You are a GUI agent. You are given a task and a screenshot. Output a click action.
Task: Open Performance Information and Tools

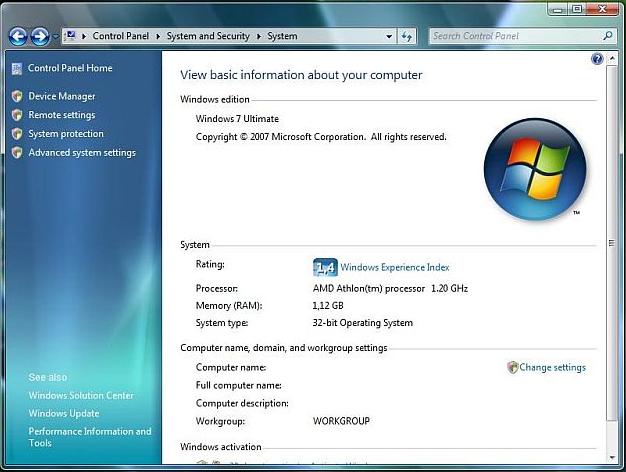pos(90,437)
